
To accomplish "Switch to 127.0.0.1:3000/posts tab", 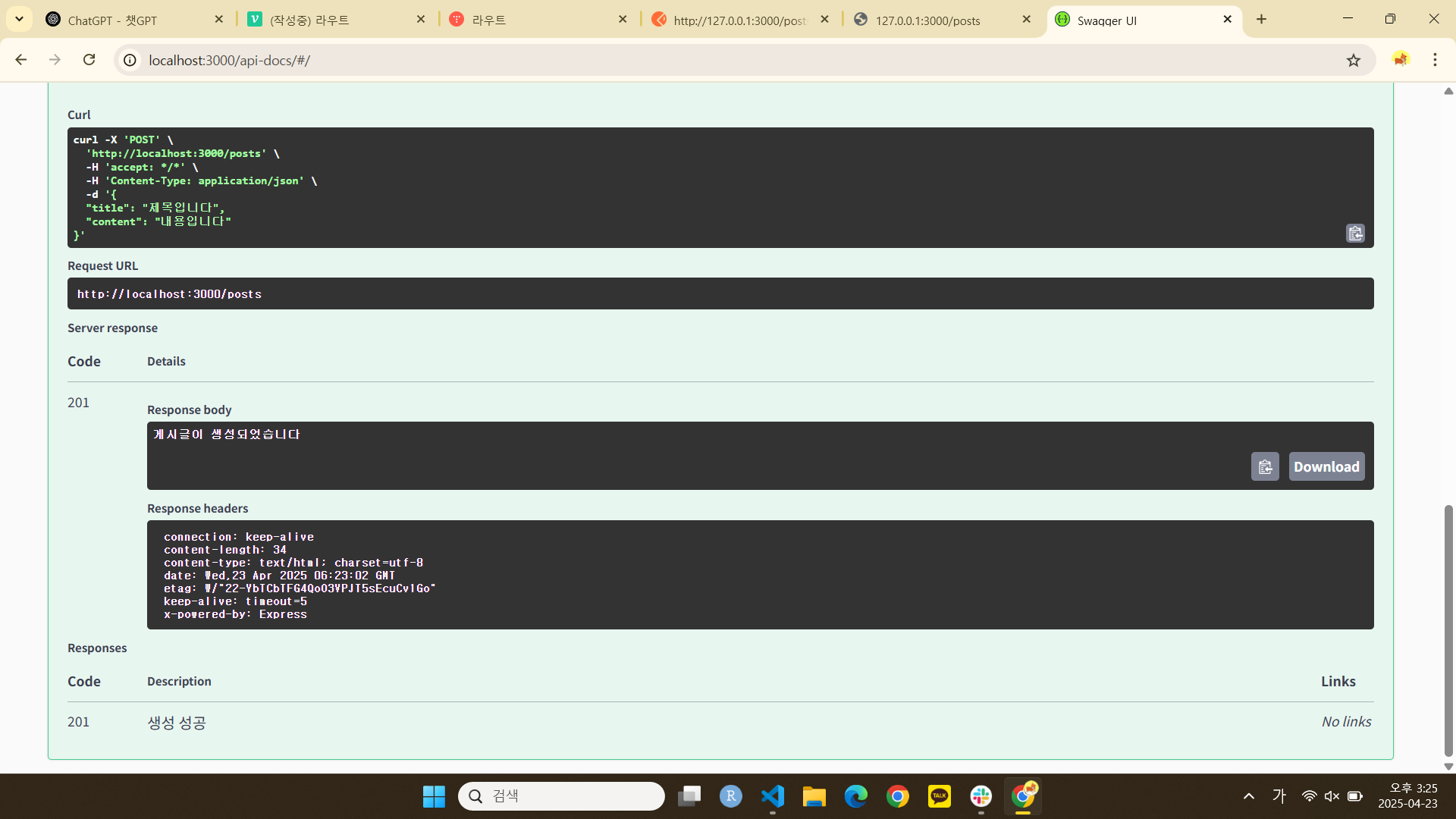I will click(x=927, y=20).
